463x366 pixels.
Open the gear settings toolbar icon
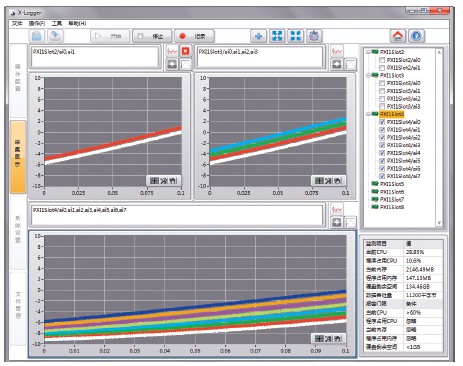(x=314, y=36)
